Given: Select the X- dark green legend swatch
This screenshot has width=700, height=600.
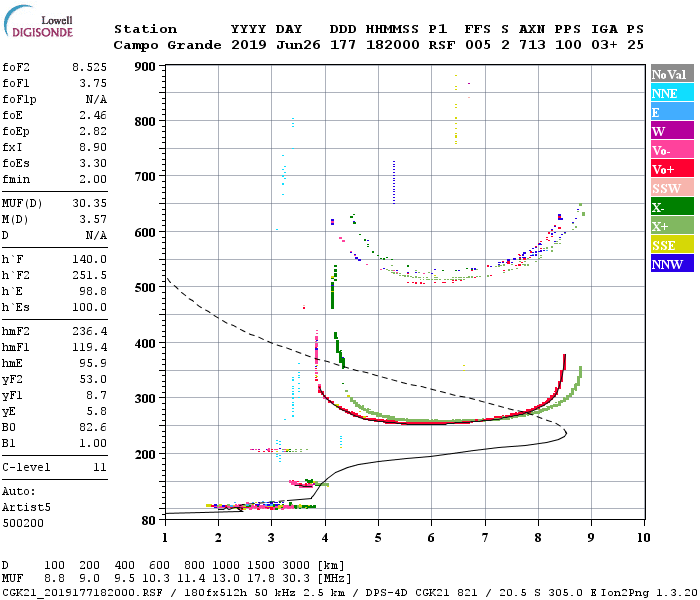Looking at the screenshot, I should (672, 206).
